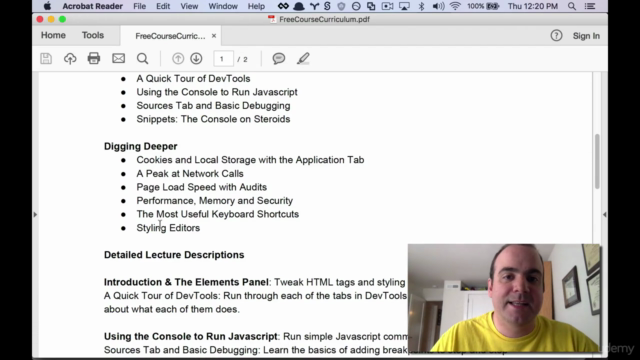Viewport: 640px width, 360px height.
Task: Go to next page arrow icon
Action: [x=196, y=59]
